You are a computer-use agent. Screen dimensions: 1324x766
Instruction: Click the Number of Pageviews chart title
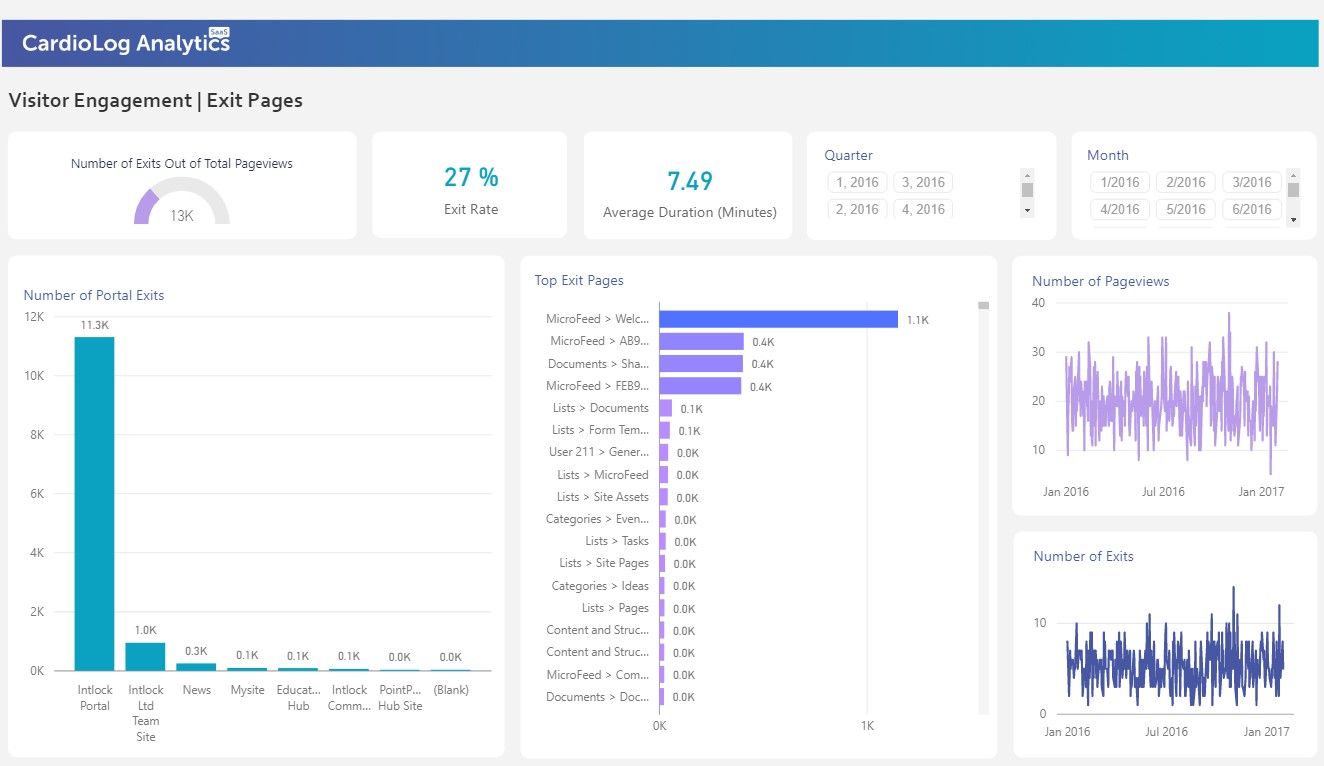tap(1100, 281)
